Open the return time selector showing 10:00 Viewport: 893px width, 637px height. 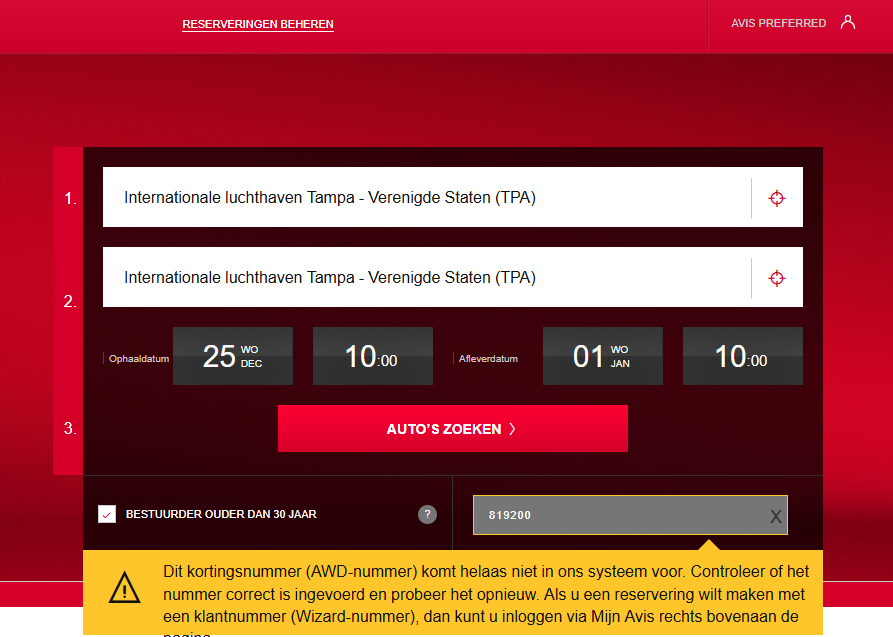(x=742, y=356)
